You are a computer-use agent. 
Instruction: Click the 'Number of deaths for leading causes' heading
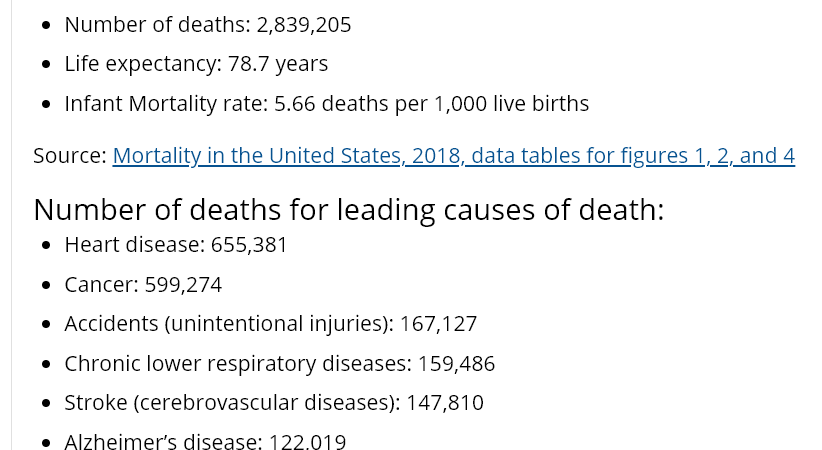click(x=349, y=210)
